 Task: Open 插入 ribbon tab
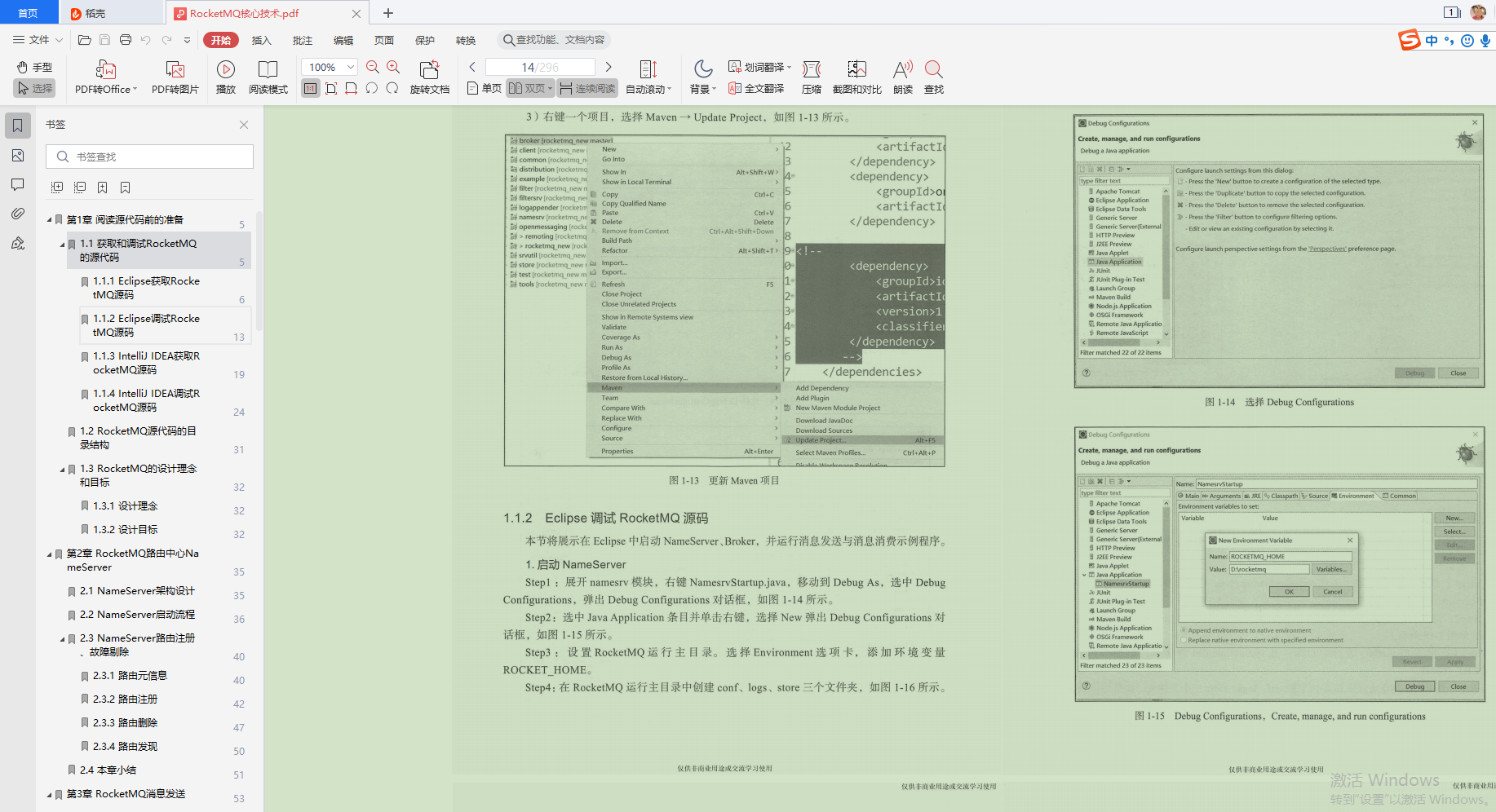pos(262,40)
